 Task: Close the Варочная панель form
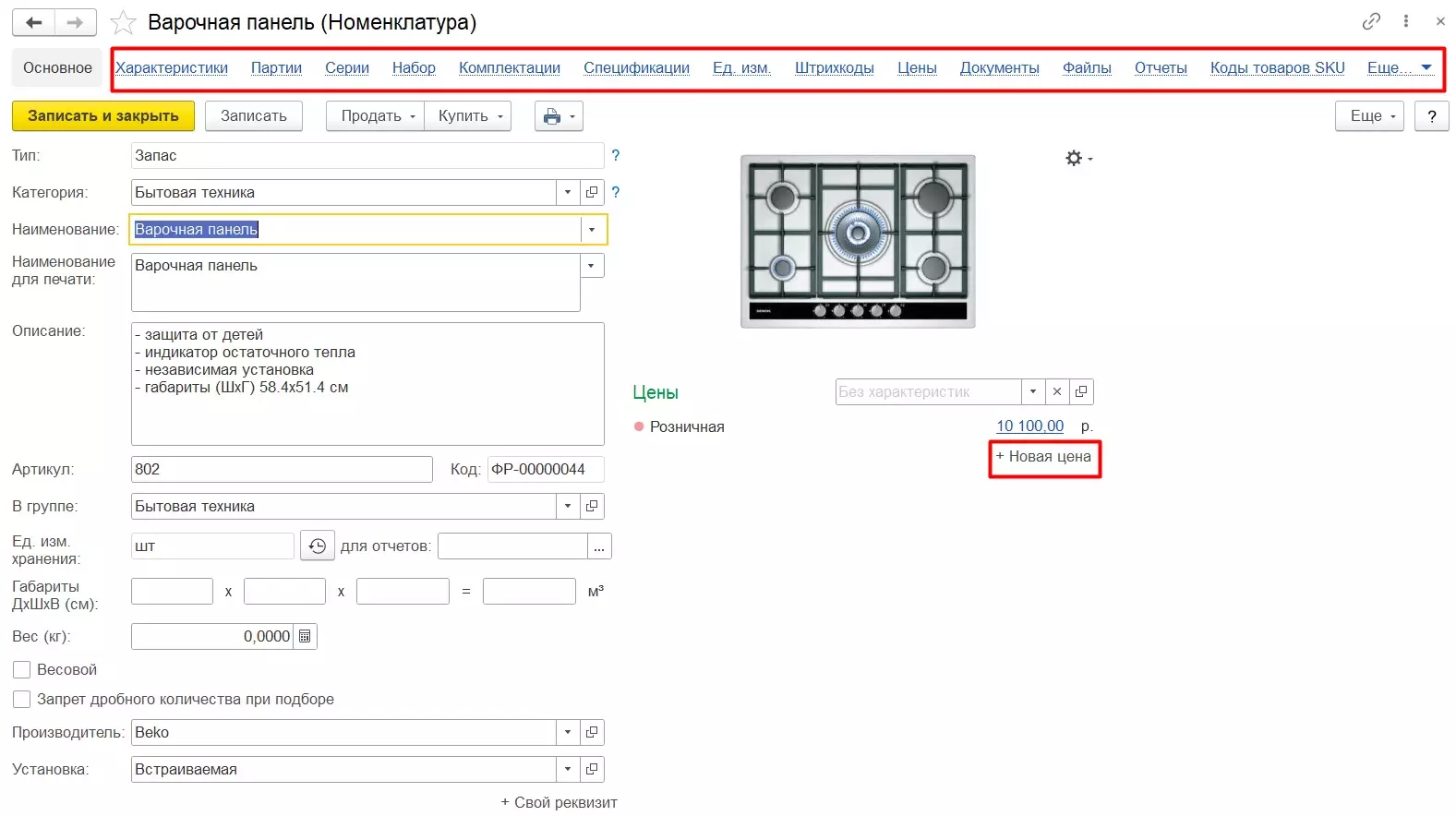coord(1440,21)
